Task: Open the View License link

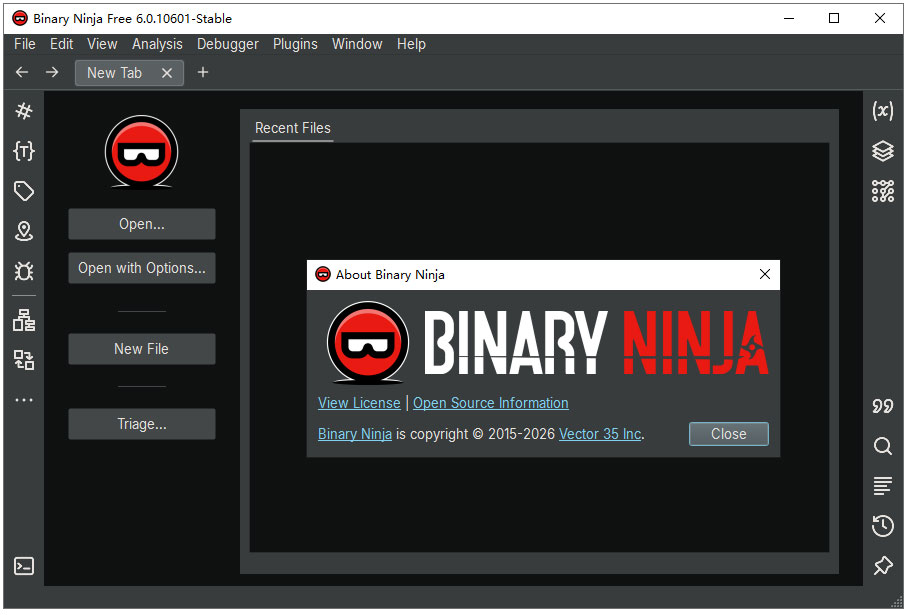Action: click(359, 403)
